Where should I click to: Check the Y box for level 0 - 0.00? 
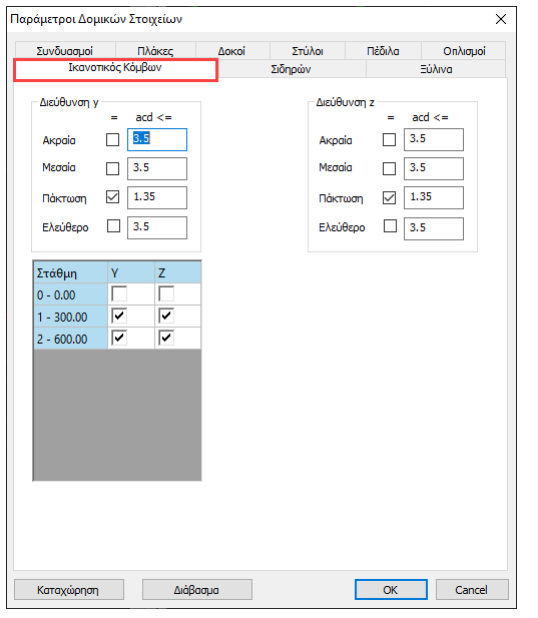coord(119,294)
